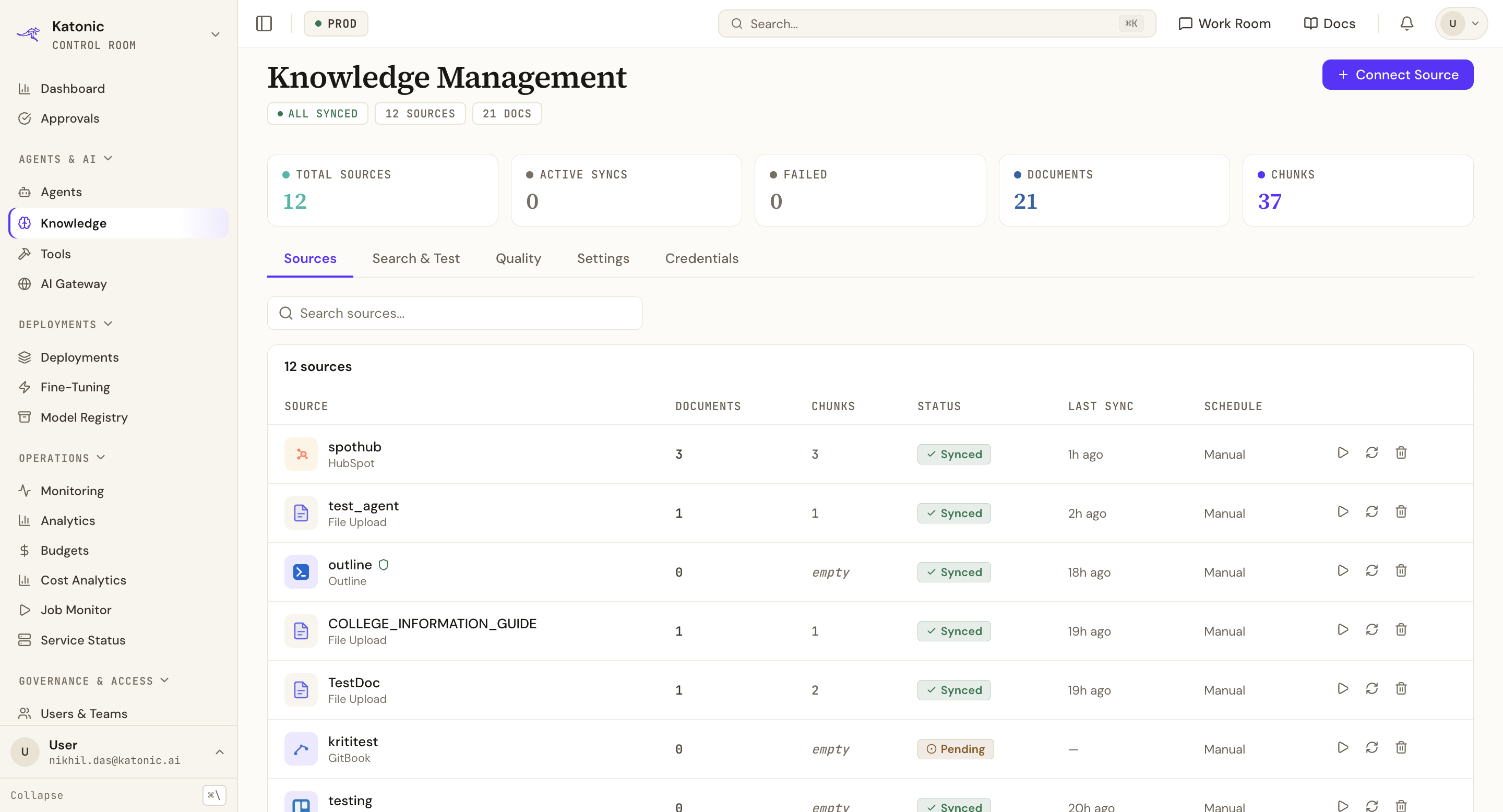1503x812 pixels.
Task: Open the Agents page
Action: (118, 192)
